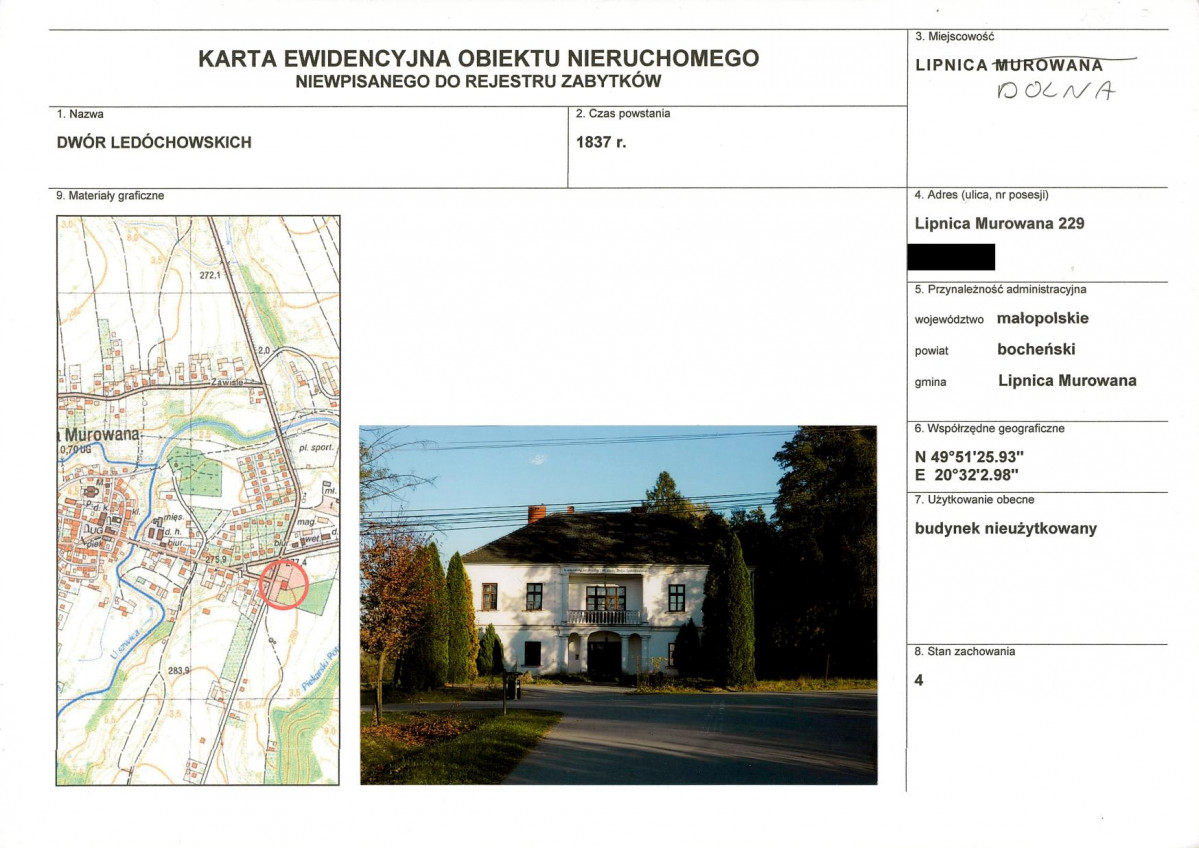Click the manor house photograph

coord(615,600)
